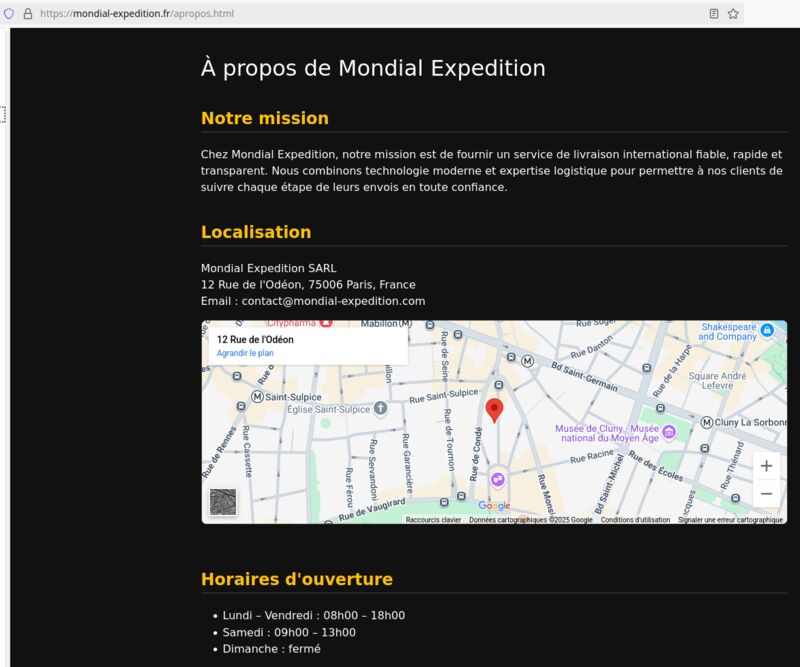
Task: Click the Rue de Tournon street label
Action: pos(449,439)
